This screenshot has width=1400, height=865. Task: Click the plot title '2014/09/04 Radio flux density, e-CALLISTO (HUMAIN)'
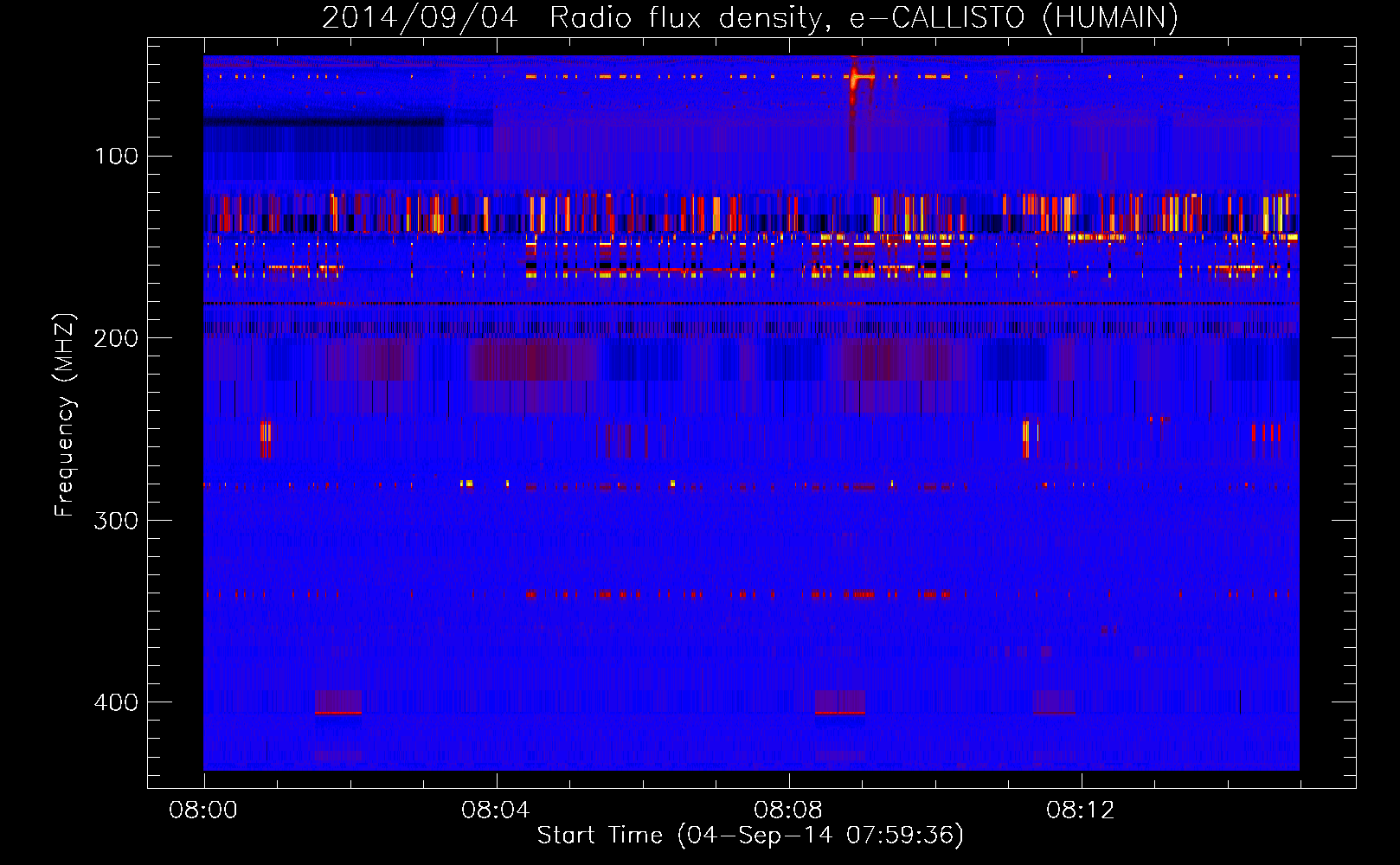pyautogui.click(x=750, y=17)
